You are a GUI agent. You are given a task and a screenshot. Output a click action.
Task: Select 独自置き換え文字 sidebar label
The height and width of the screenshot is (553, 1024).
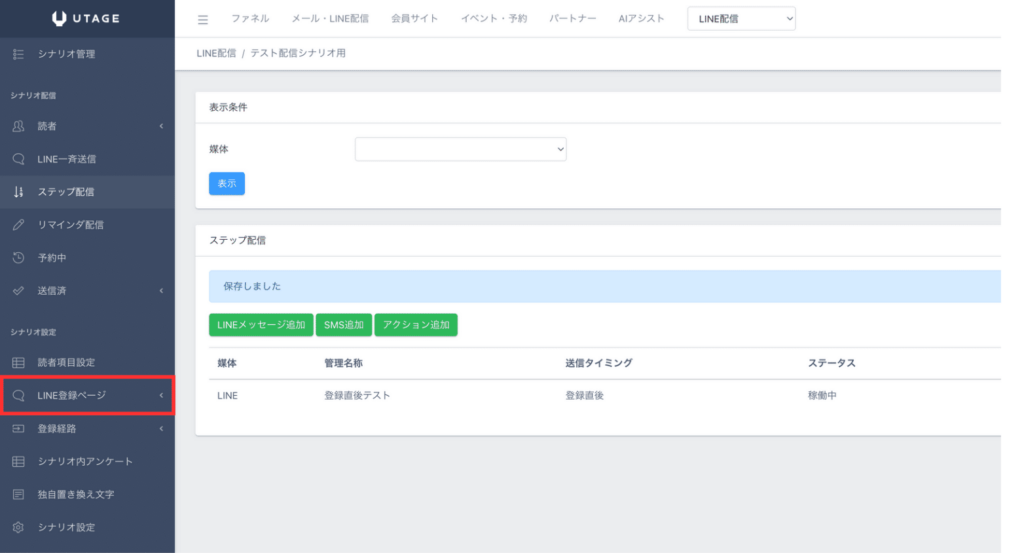click(x=76, y=494)
